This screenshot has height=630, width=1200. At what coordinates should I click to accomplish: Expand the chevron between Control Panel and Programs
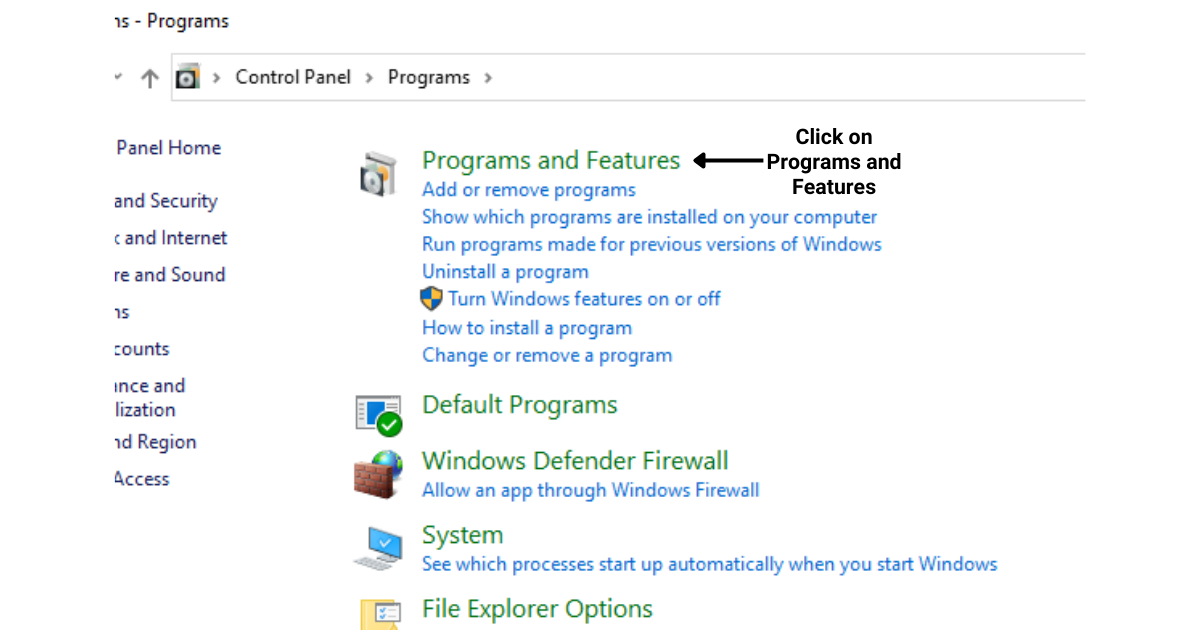coord(369,77)
